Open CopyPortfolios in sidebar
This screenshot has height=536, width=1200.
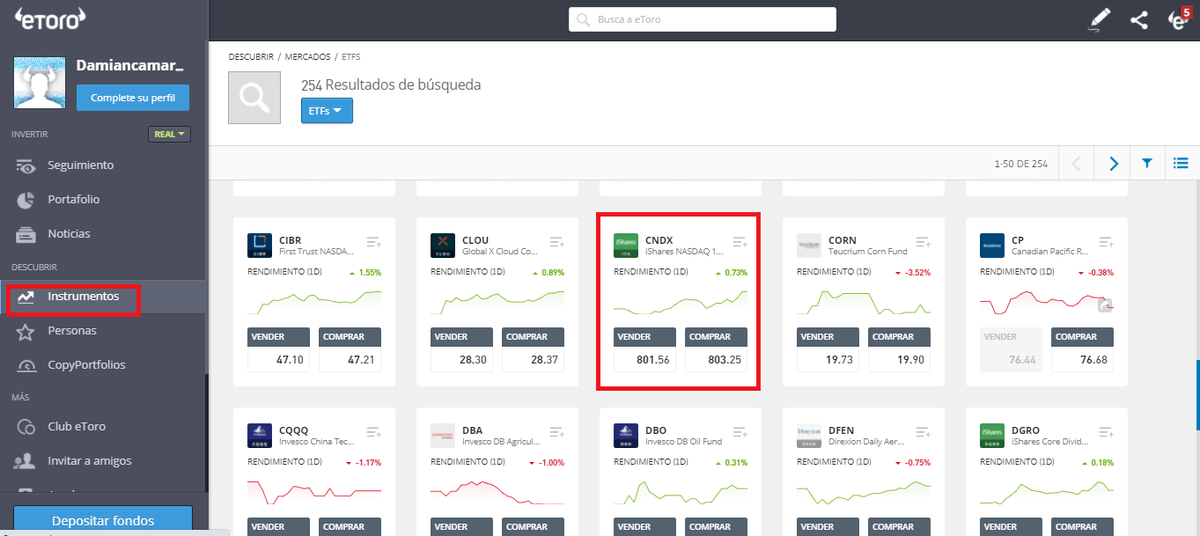[x=87, y=365]
